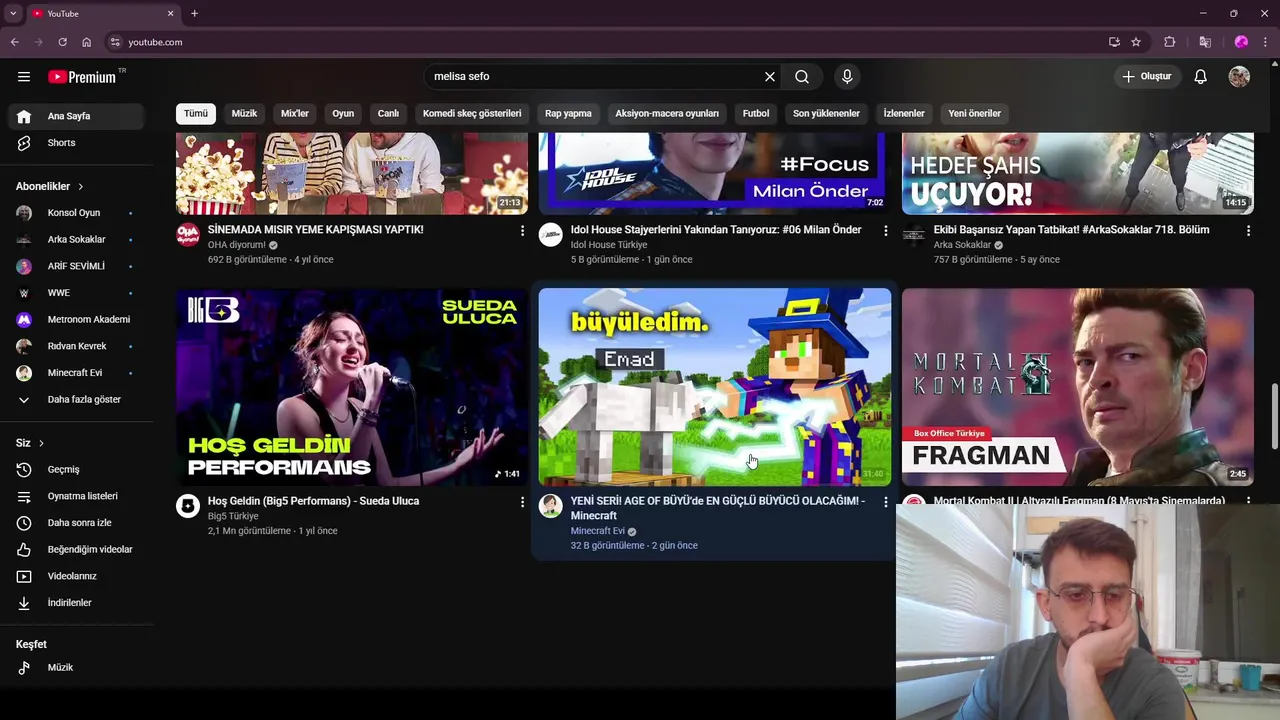Open Metronom Akademi subscription channel
Image resolution: width=1280 pixels, height=720 pixels.
76,319
